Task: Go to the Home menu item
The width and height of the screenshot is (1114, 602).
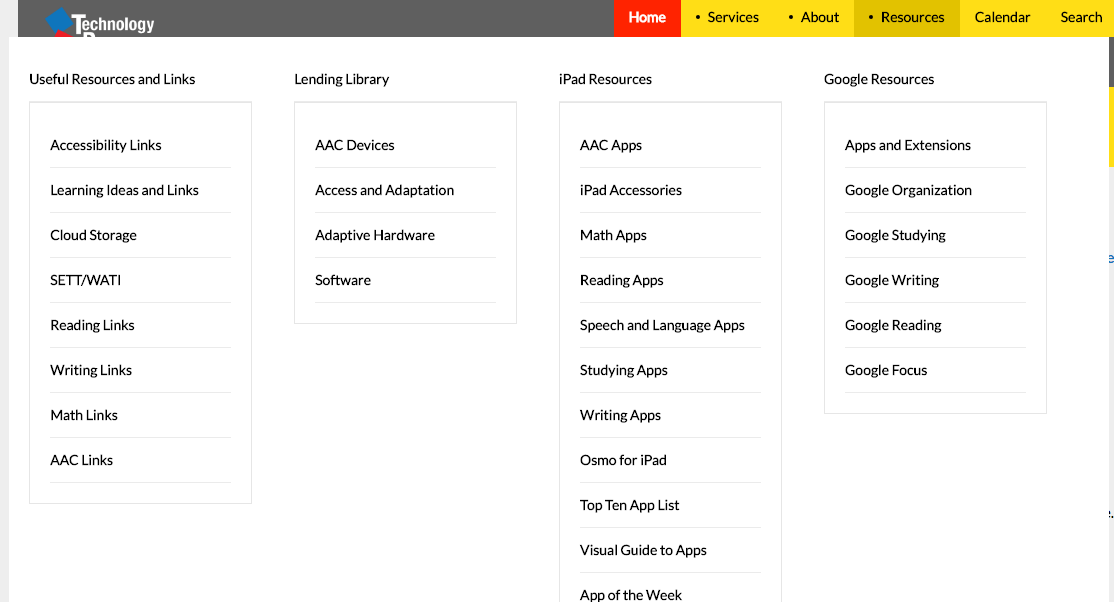Action: [x=647, y=18]
